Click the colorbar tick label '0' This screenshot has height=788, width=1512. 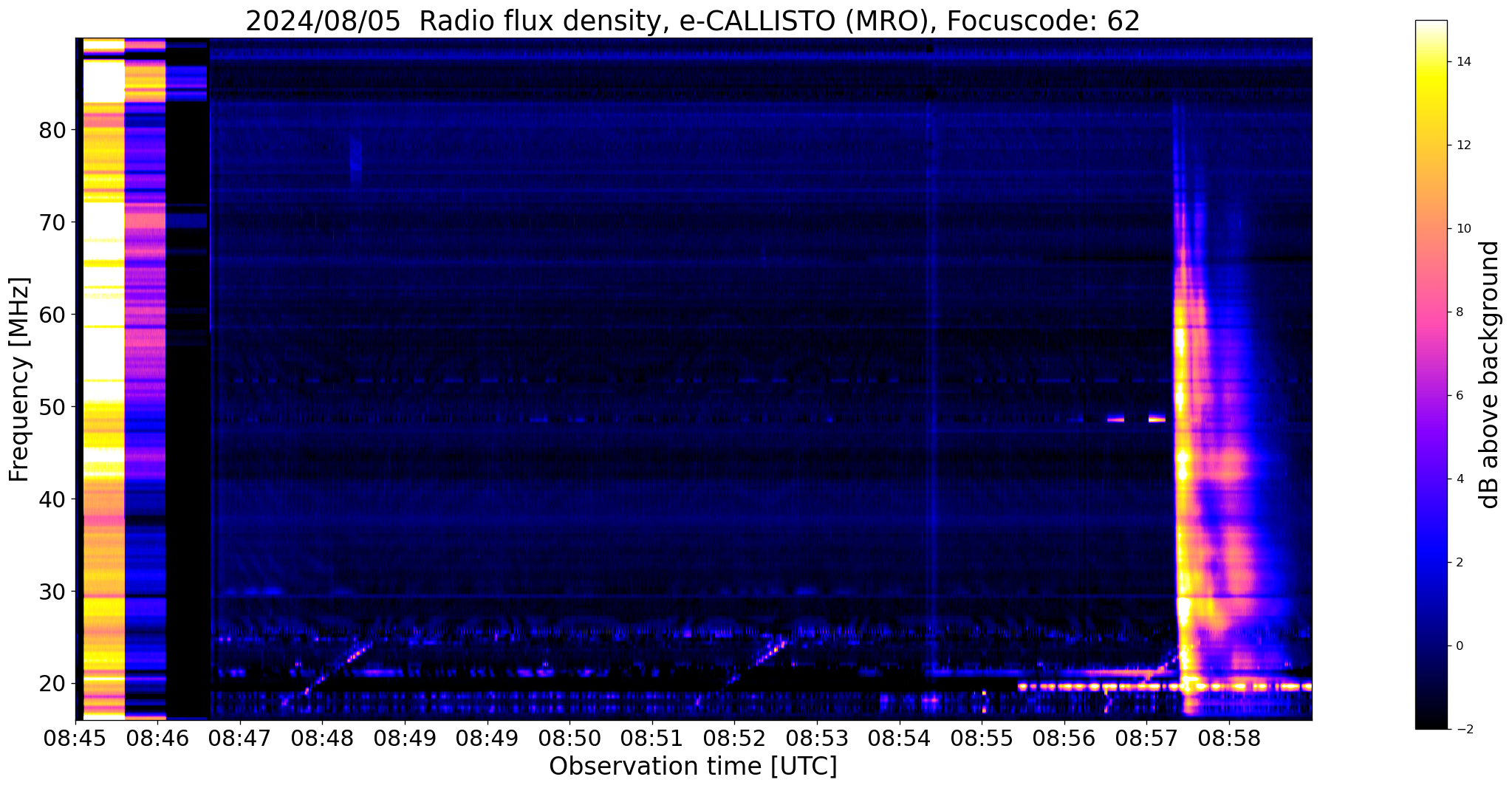1459,646
